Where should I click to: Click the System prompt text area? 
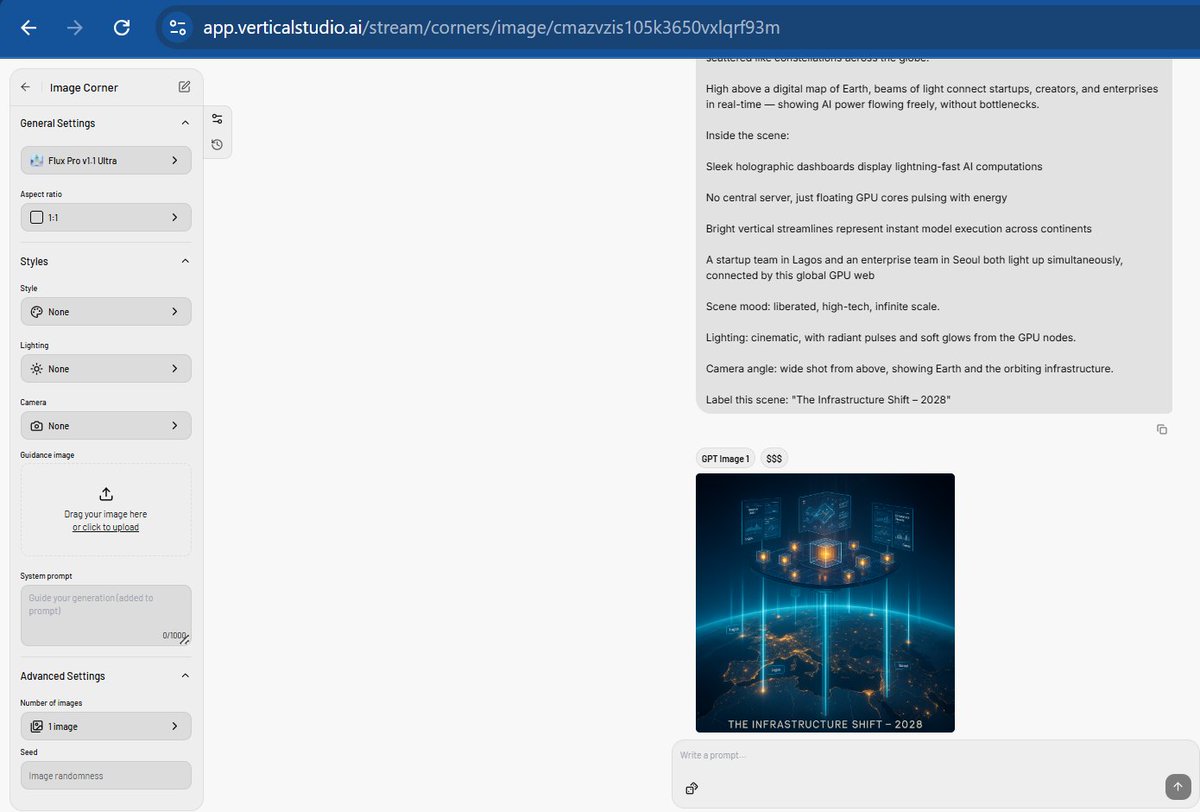pyautogui.click(x=106, y=615)
